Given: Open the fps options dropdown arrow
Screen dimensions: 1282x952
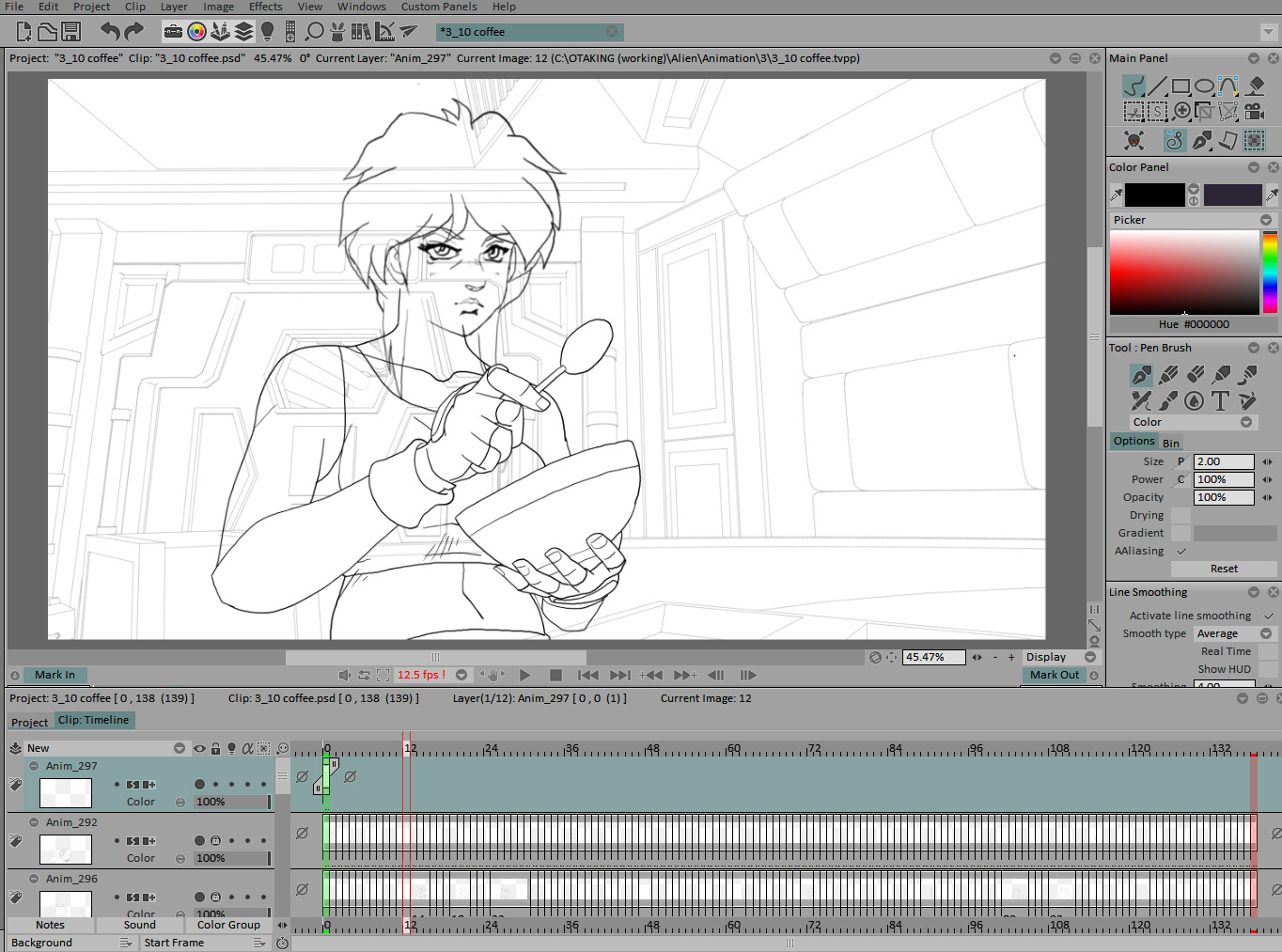Looking at the screenshot, I should (461, 675).
